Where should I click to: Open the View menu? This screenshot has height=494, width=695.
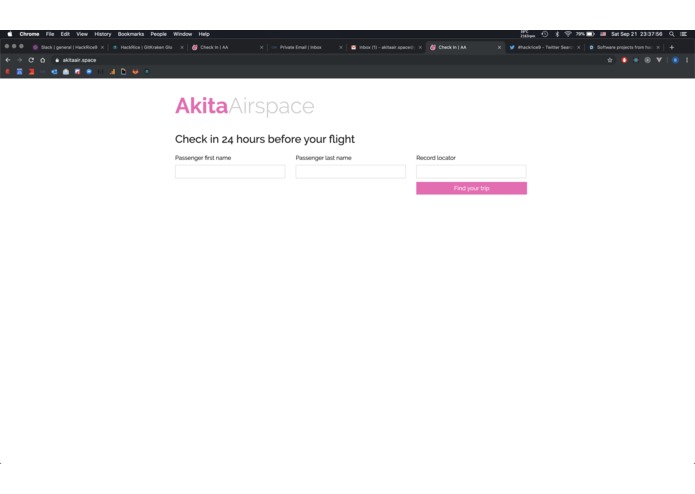82,34
